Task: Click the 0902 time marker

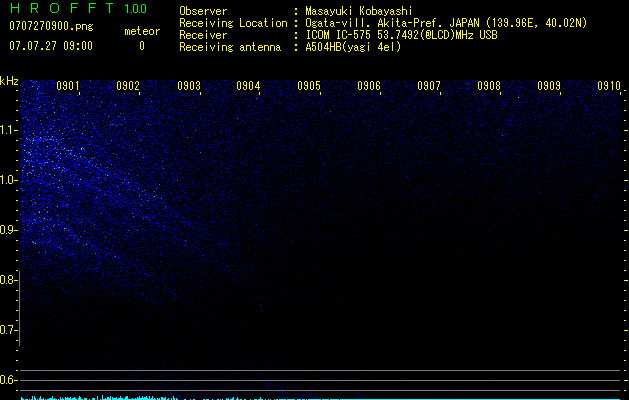Action: [128, 86]
